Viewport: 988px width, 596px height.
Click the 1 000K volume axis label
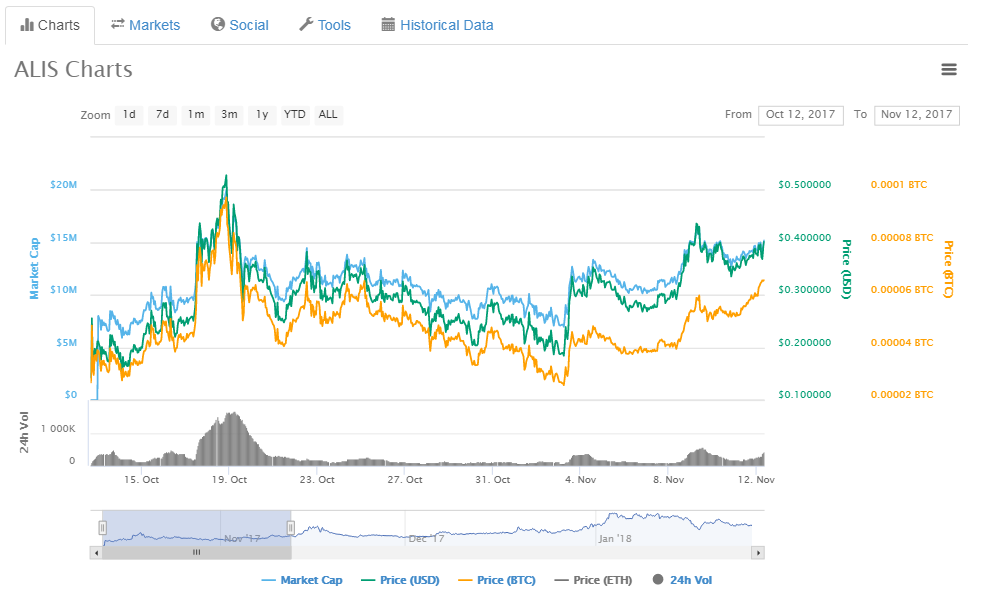coord(58,428)
